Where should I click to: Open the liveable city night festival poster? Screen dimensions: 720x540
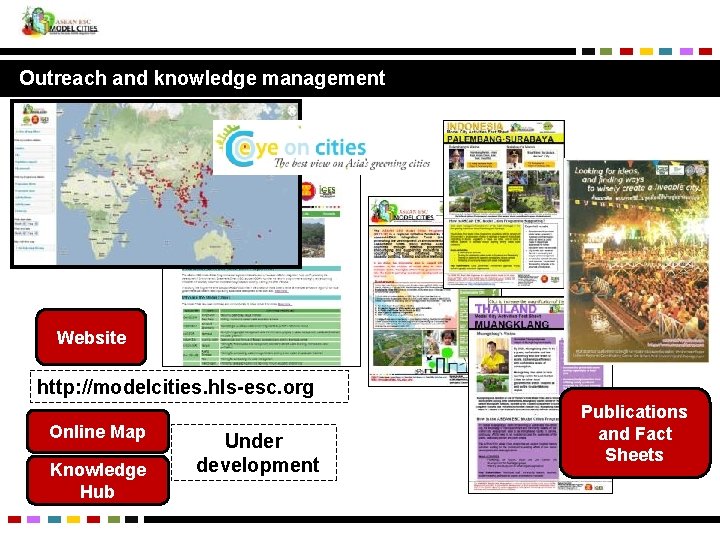pos(638,261)
